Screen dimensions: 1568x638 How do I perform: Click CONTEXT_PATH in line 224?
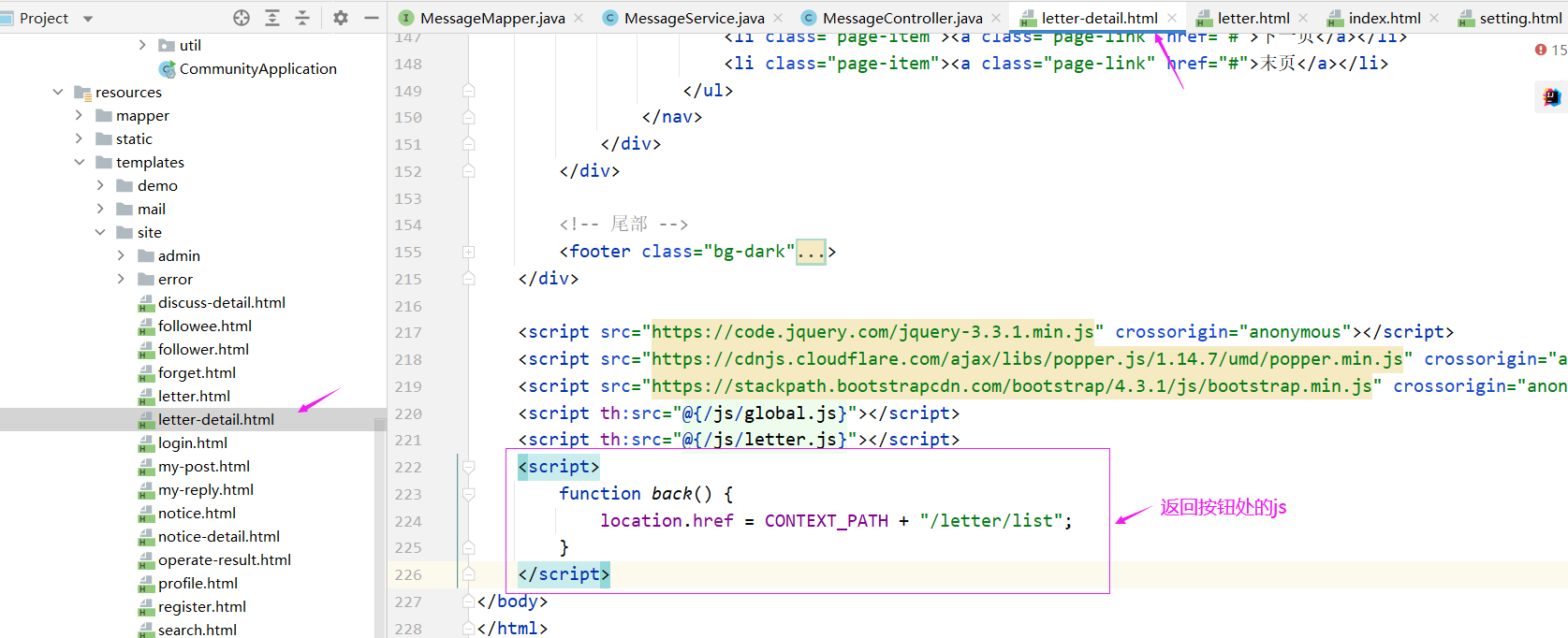click(827, 521)
